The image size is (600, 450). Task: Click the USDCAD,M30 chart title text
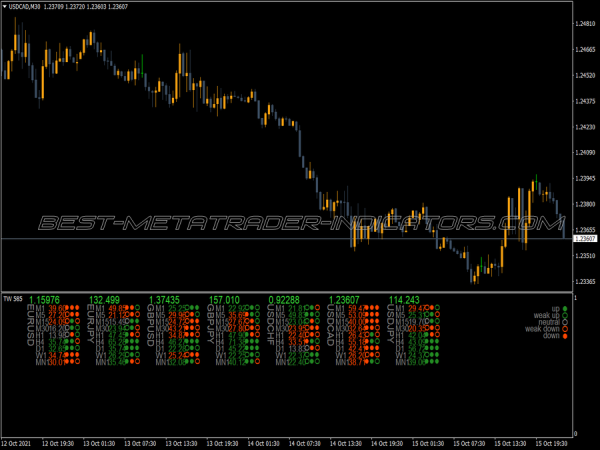tap(24, 7)
